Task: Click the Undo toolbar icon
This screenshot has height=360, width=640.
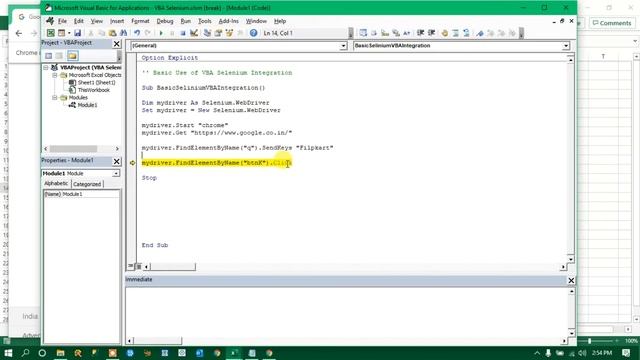Action: click(137, 33)
